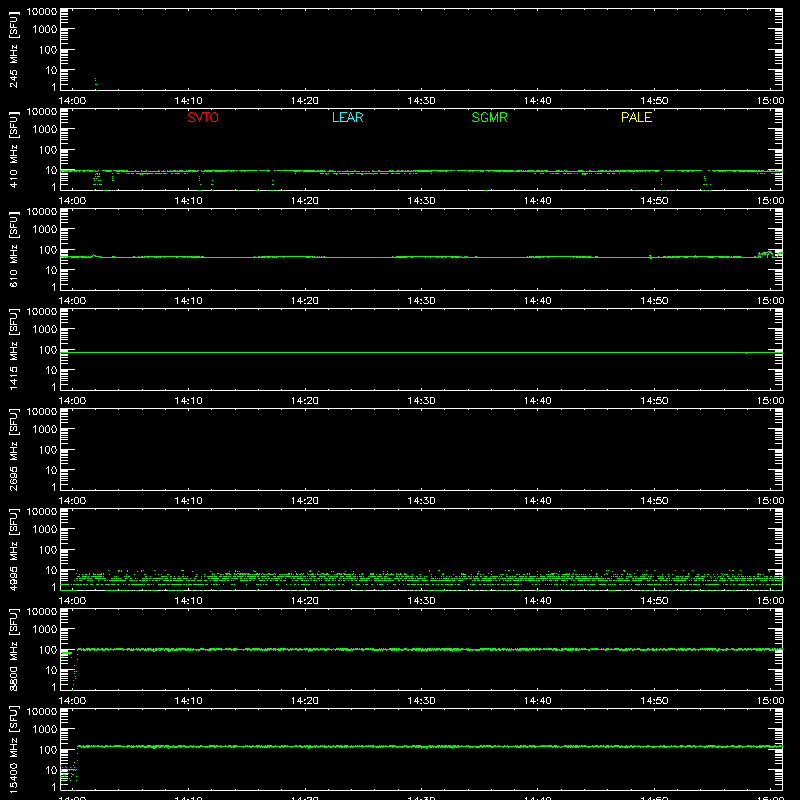Click 14:40 under the 610 MHz panel
800x800 pixels.
click(537, 301)
